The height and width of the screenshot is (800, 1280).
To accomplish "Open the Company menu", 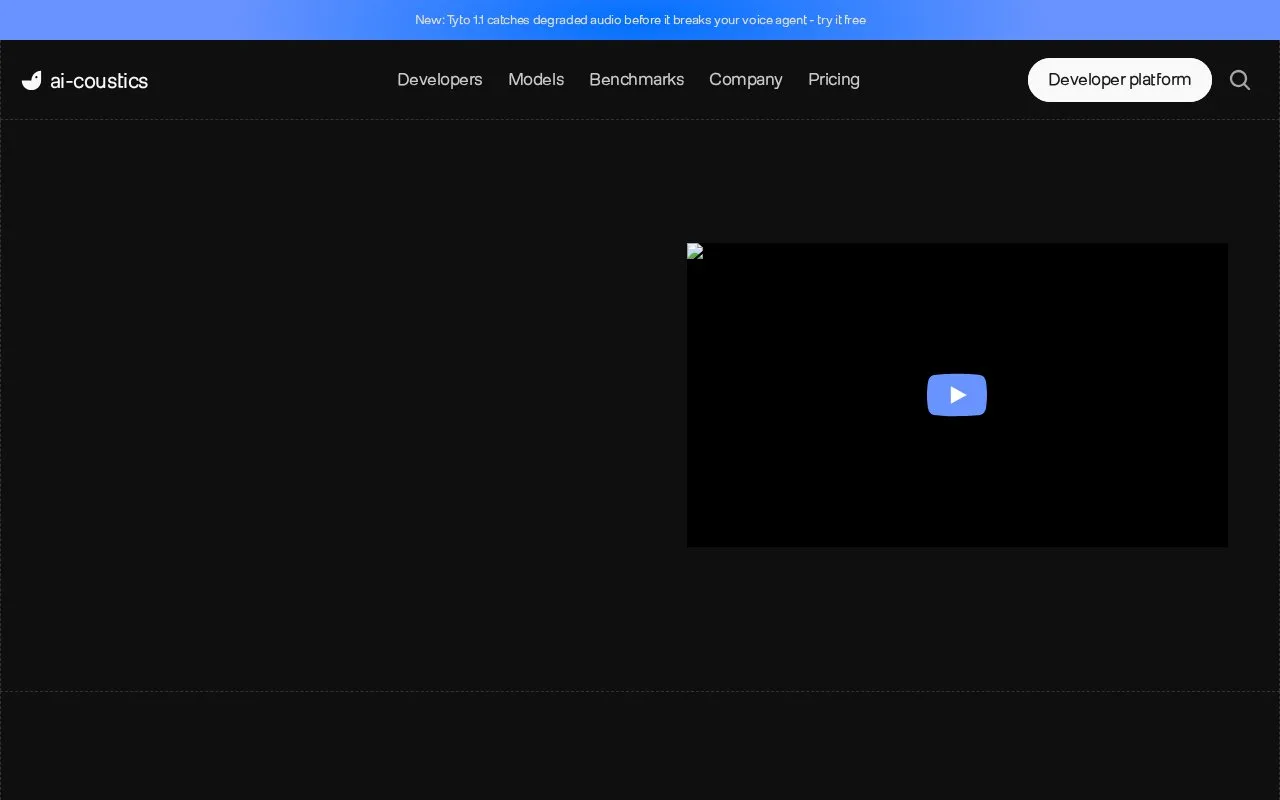I will 746,79.
